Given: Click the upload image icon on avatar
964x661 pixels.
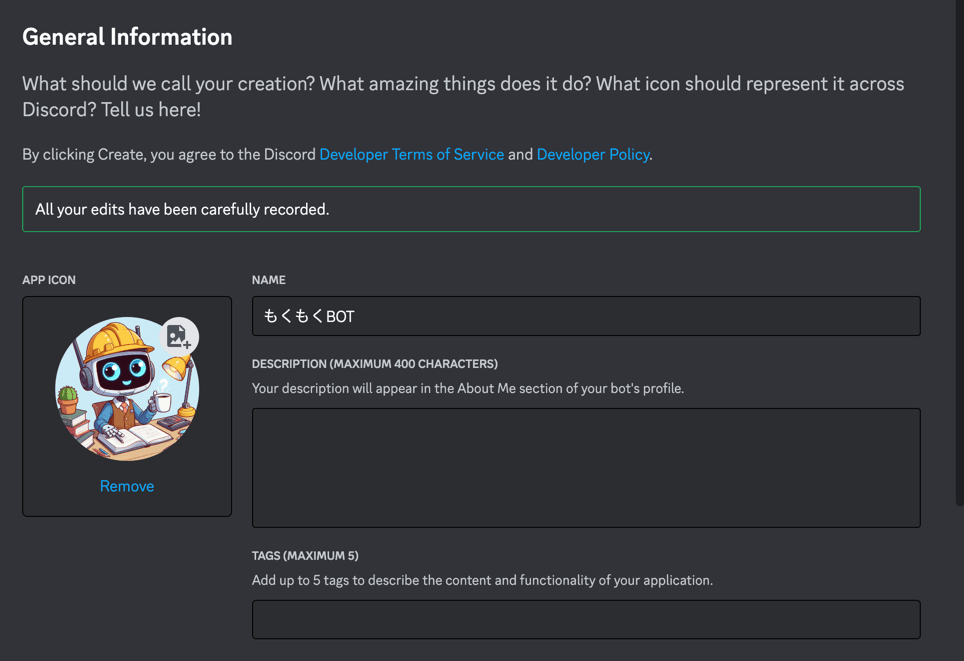Looking at the screenshot, I should point(179,336).
